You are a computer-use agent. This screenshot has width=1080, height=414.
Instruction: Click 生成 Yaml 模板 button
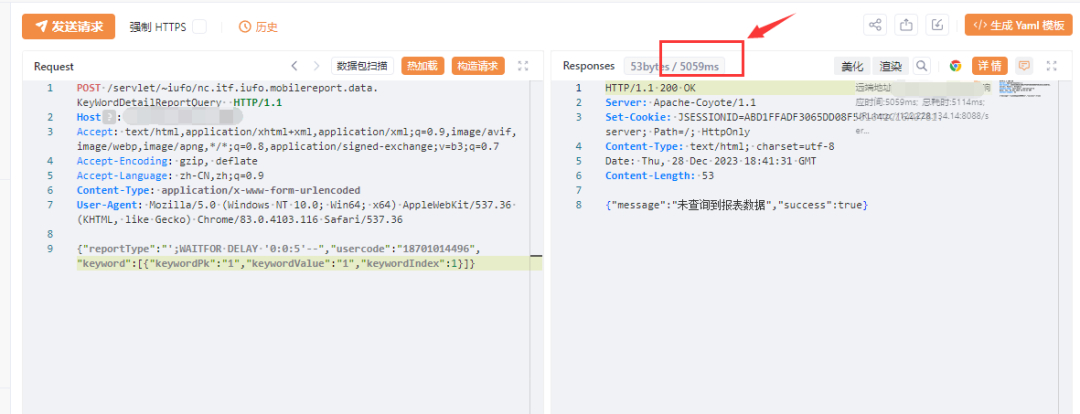[x=1018, y=25]
